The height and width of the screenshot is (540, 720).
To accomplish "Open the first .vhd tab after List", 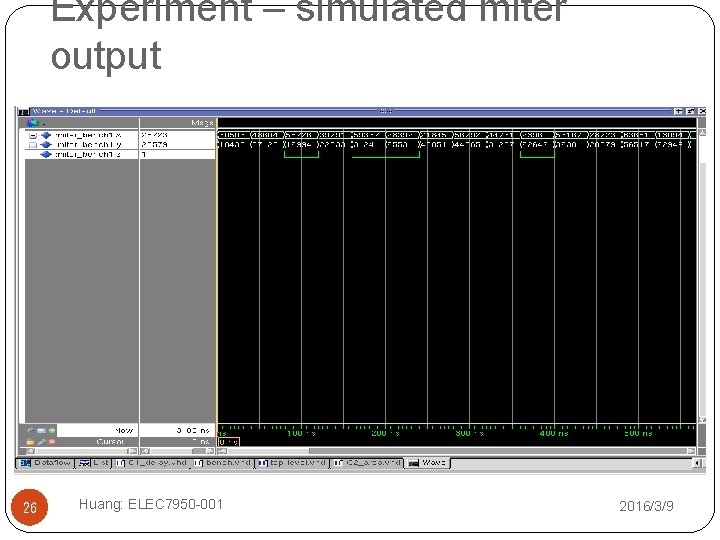I will [152, 463].
